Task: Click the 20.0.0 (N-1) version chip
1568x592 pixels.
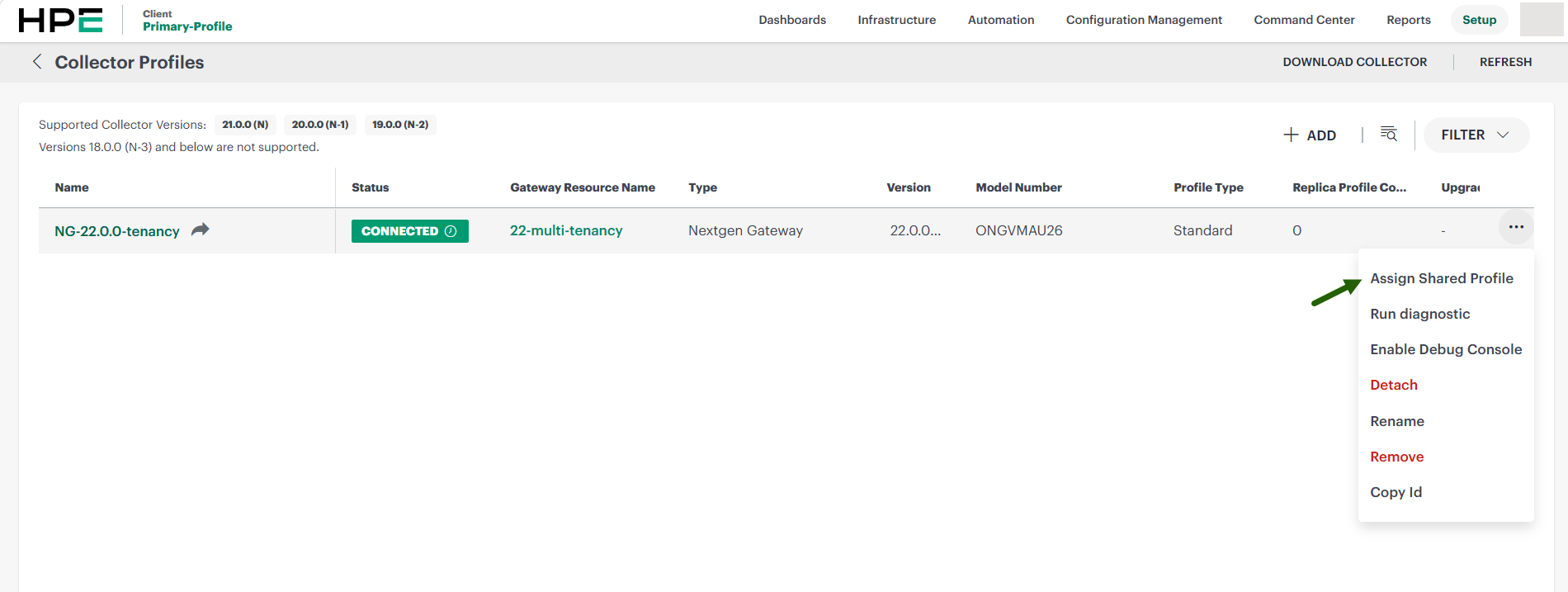Action: (320, 125)
